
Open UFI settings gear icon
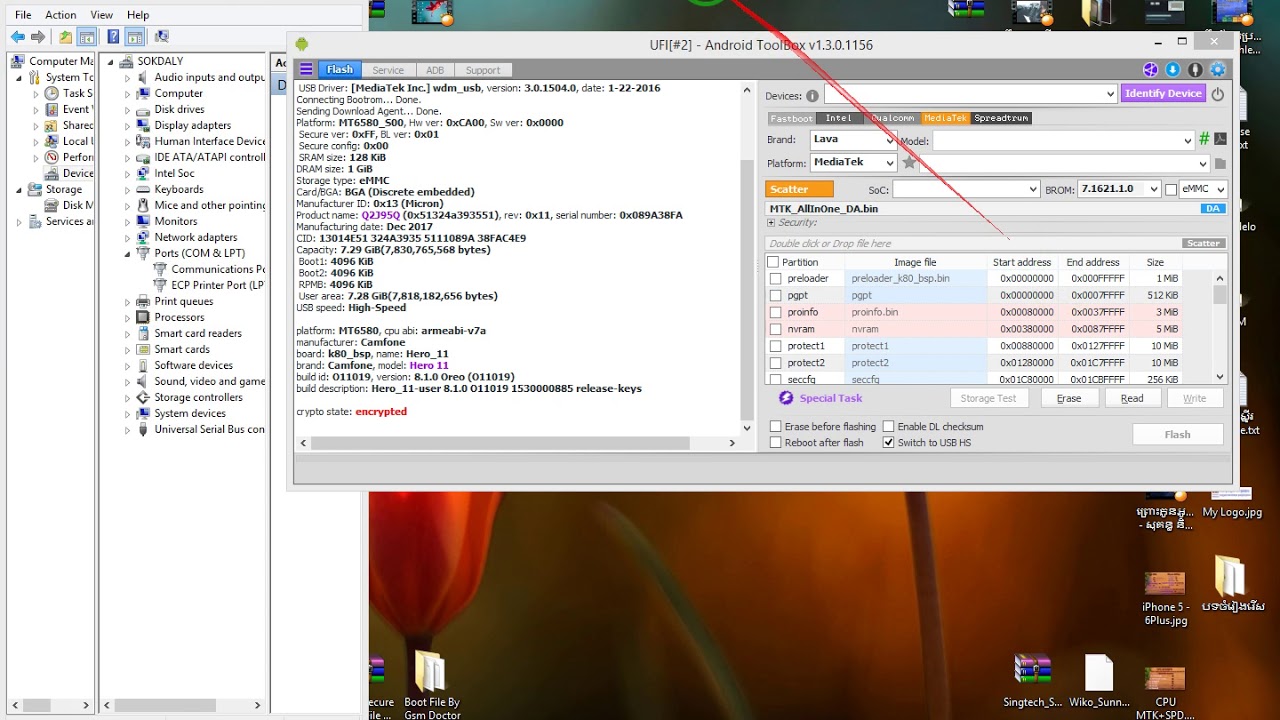[1218, 70]
